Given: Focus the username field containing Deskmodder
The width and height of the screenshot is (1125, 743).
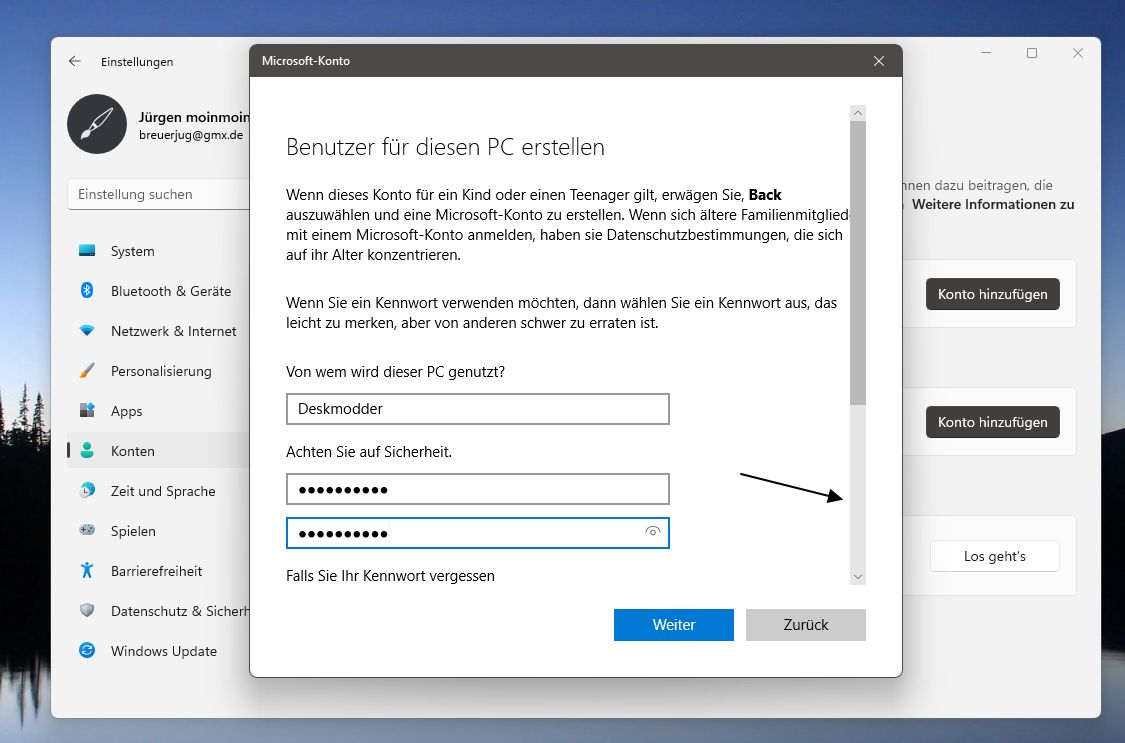Looking at the screenshot, I should click(478, 409).
